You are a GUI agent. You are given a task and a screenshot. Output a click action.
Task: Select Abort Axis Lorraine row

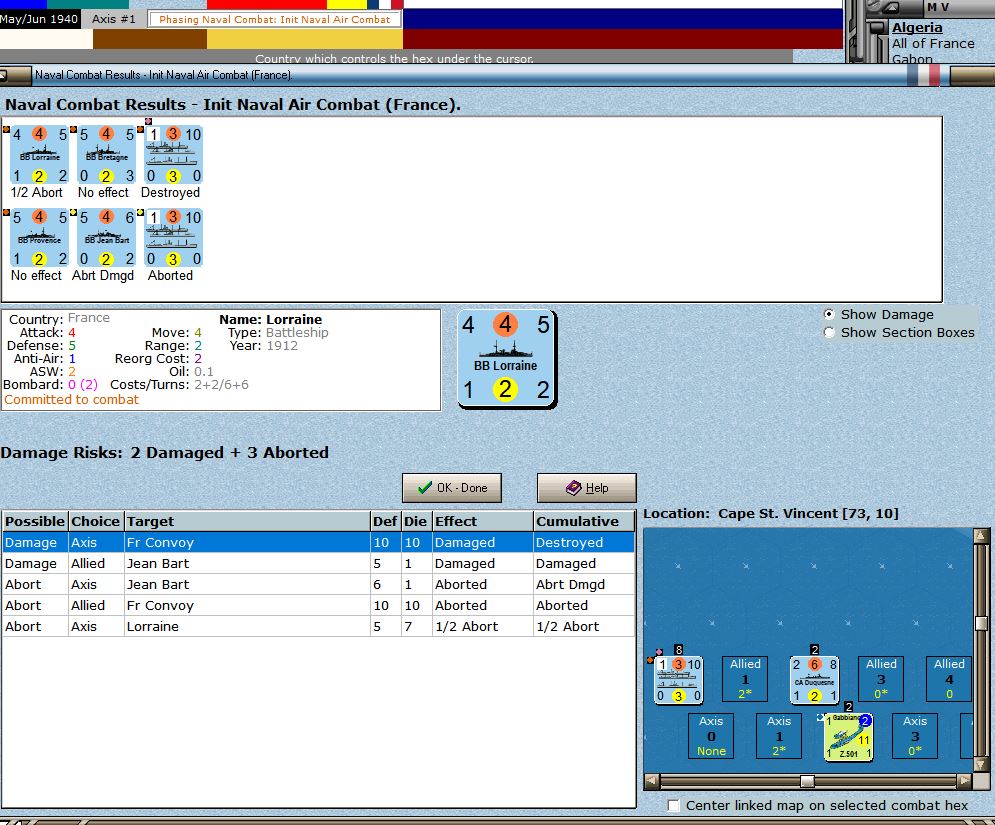click(319, 626)
